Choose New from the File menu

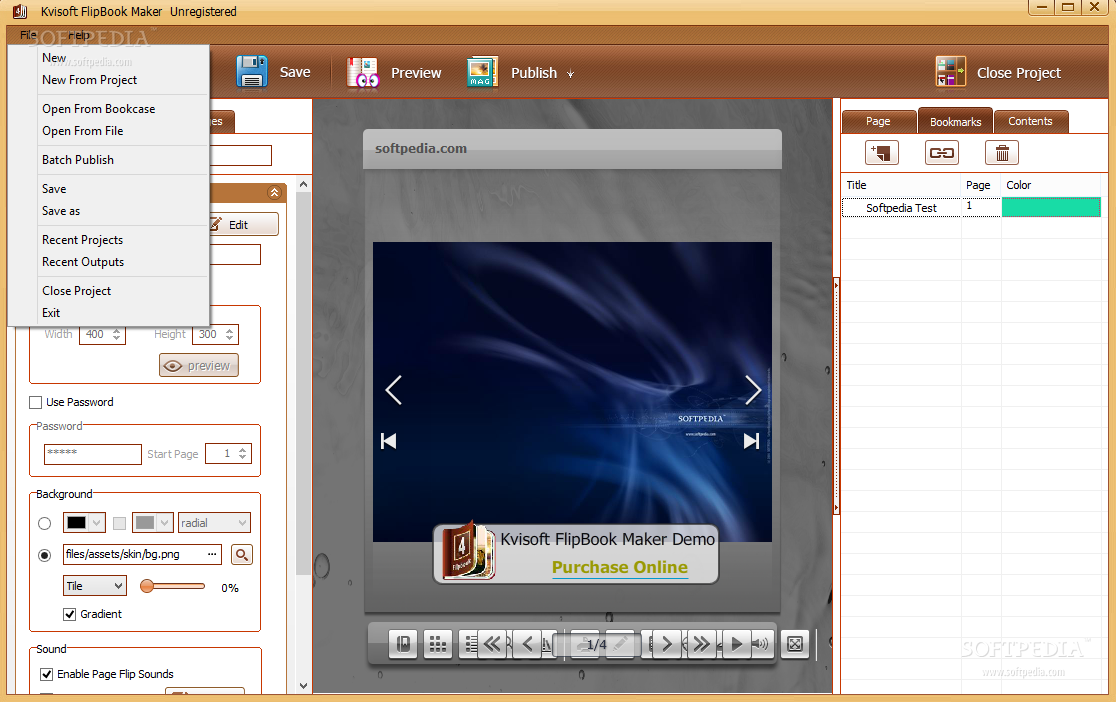(x=54, y=58)
